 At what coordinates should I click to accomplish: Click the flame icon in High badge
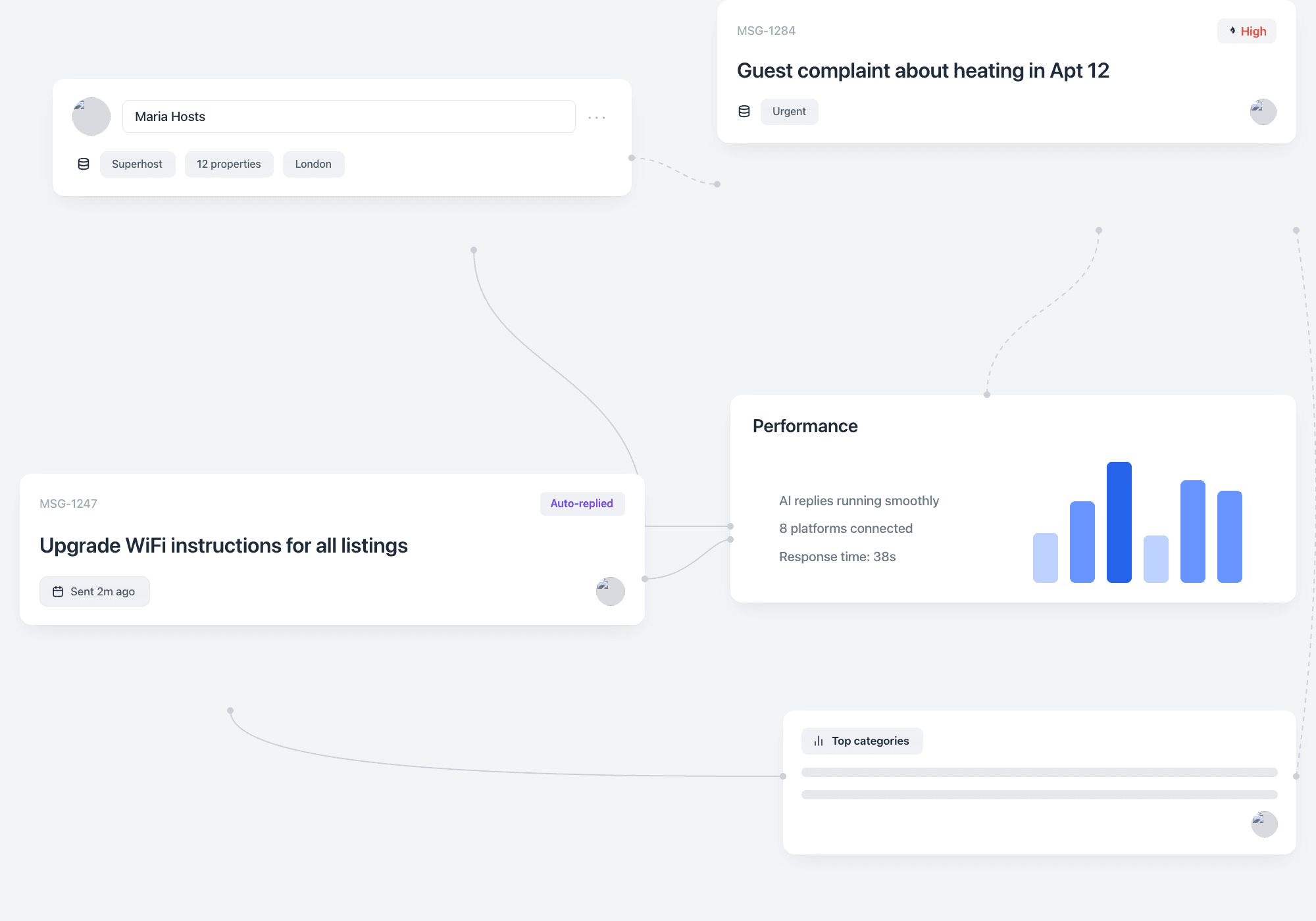point(1232,30)
